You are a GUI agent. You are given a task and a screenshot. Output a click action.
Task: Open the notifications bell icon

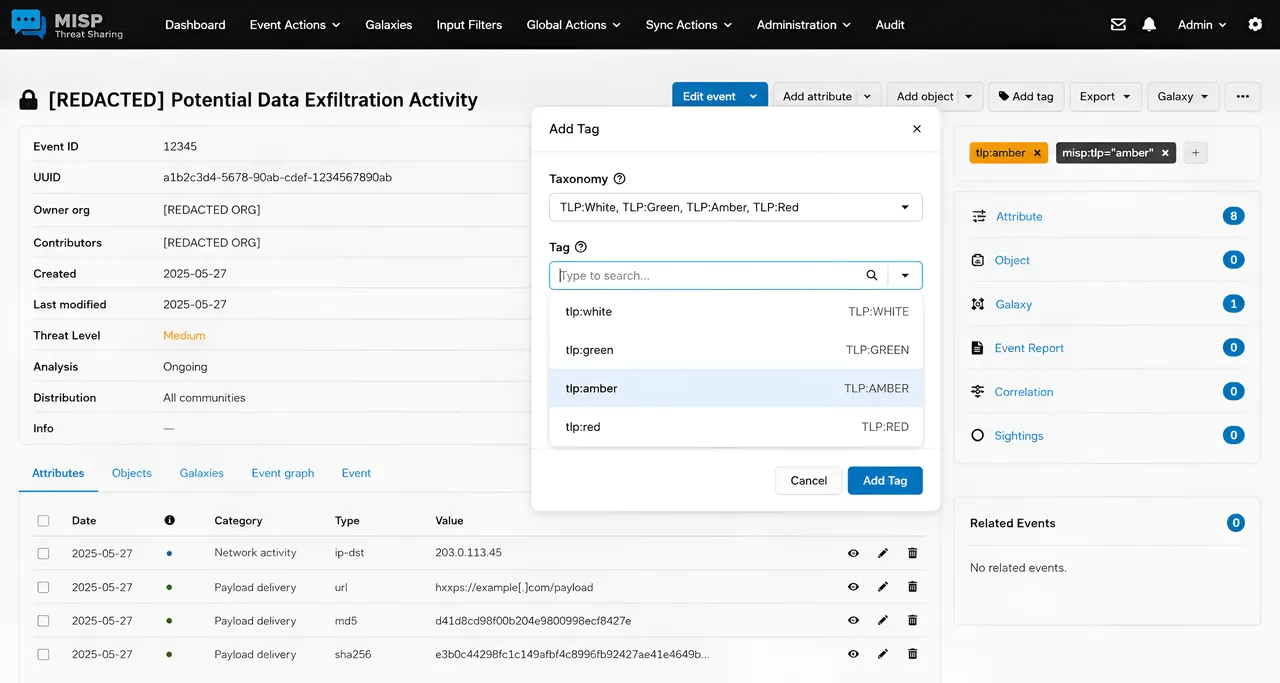(x=1149, y=25)
